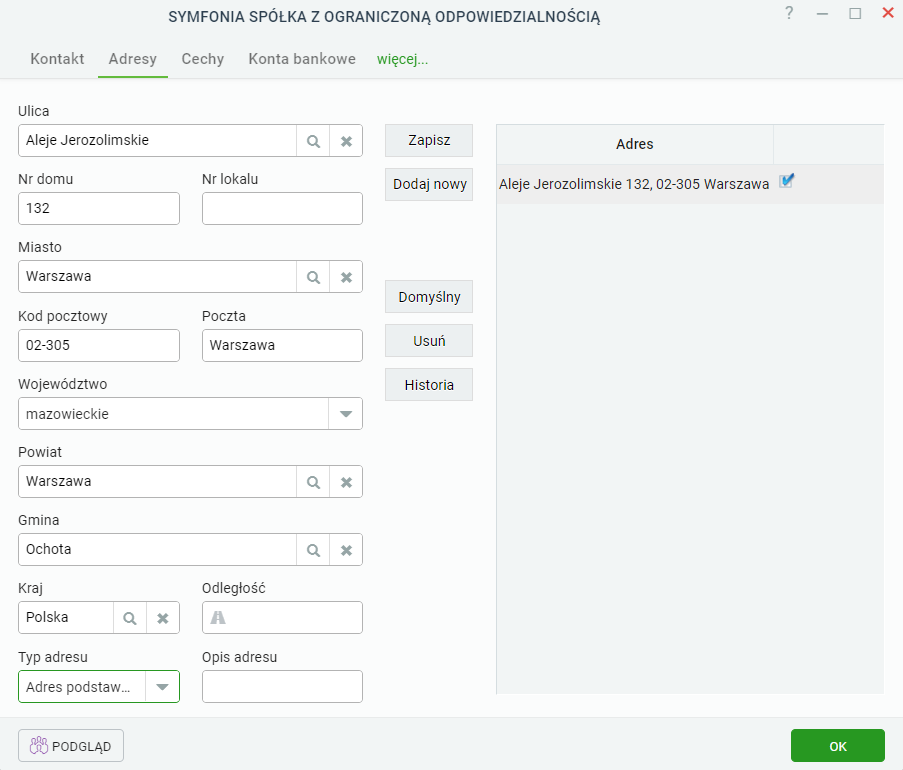This screenshot has width=903, height=770.
Task: Clear the Gmina field value
Action: tap(346, 550)
